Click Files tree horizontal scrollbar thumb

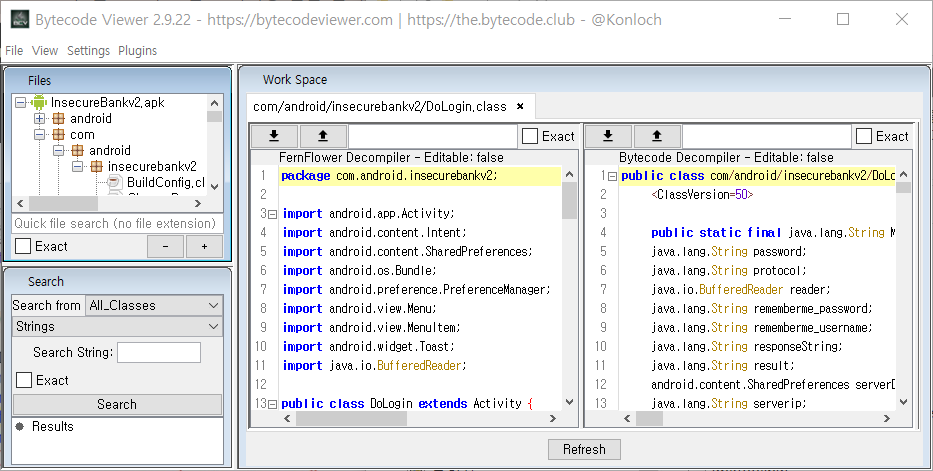62,203
